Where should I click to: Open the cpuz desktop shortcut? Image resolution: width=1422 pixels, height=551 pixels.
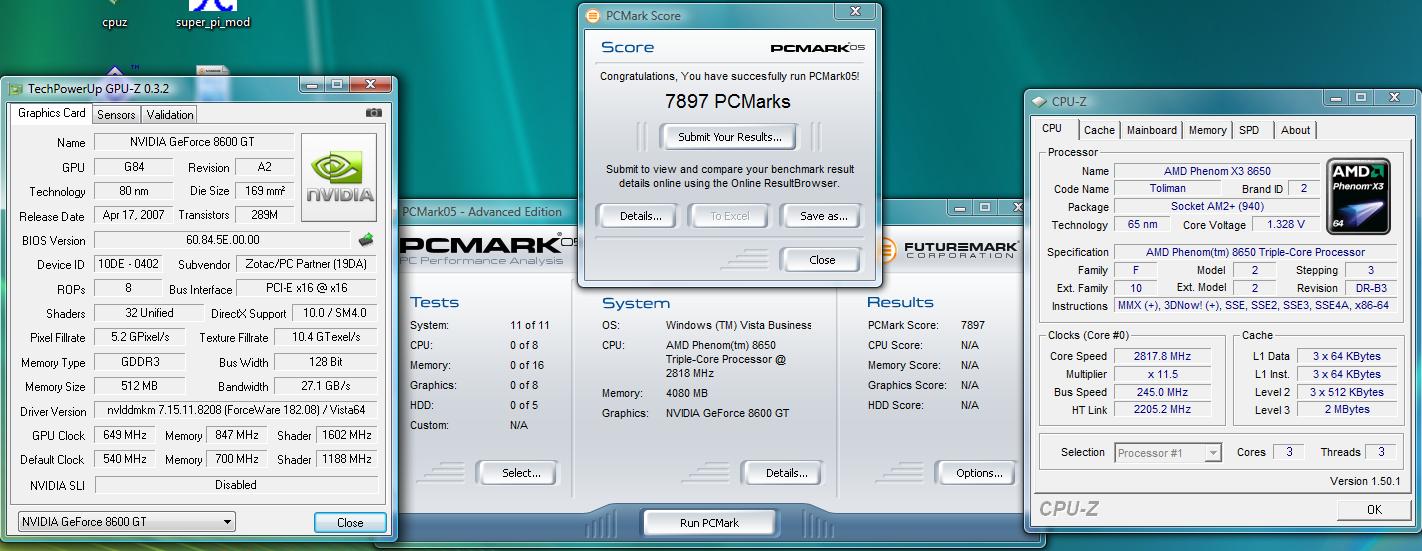114,14
